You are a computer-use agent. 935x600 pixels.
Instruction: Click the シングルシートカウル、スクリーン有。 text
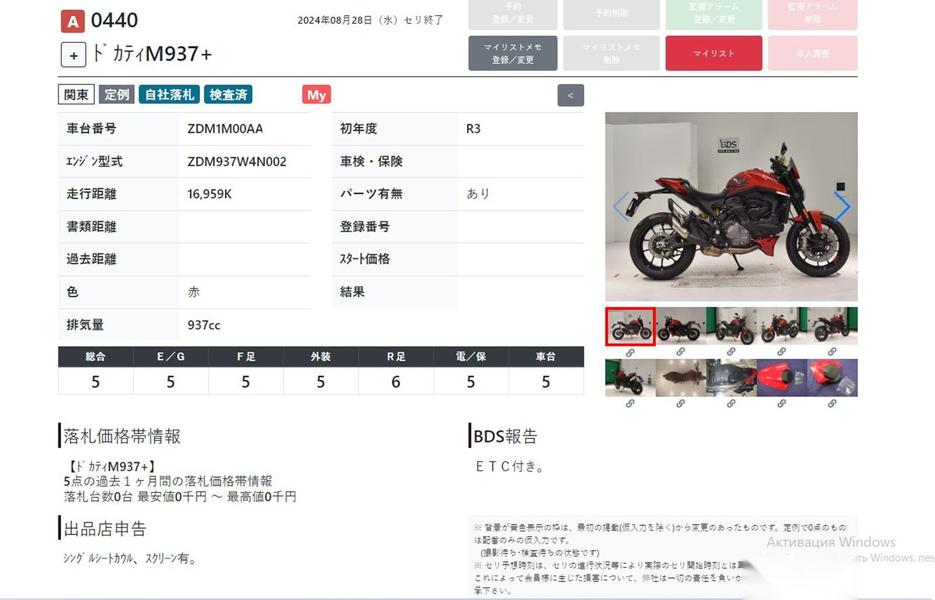tap(130, 558)
